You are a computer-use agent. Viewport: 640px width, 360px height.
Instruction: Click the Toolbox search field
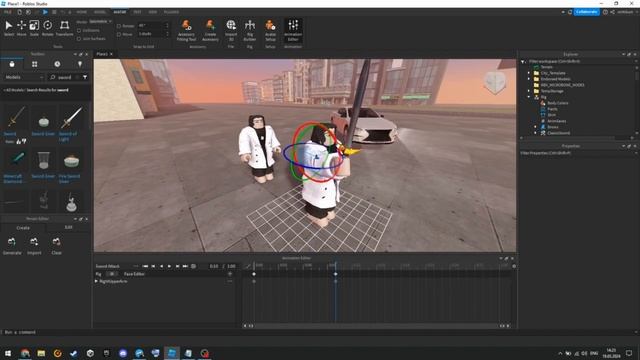65,77
